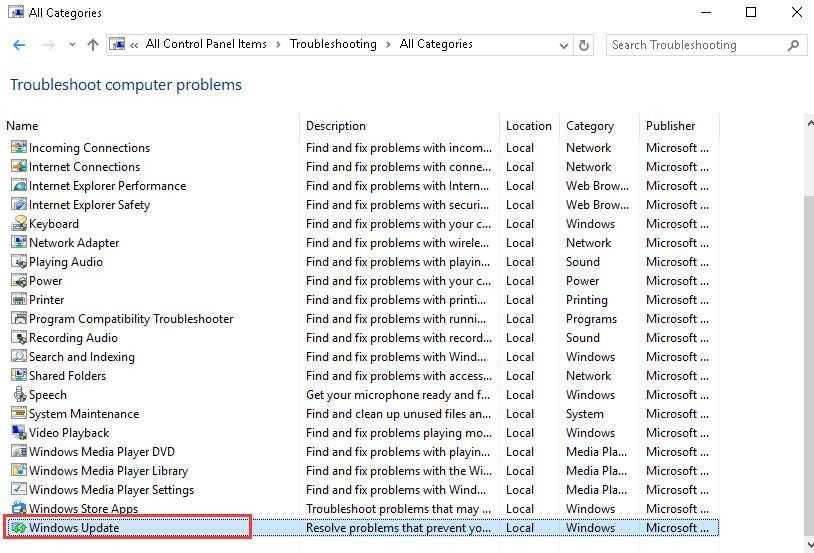The height and width of the screenshot is (553, 814).
Task: Sort list by Name column header
Action: [x=22, y=126]
